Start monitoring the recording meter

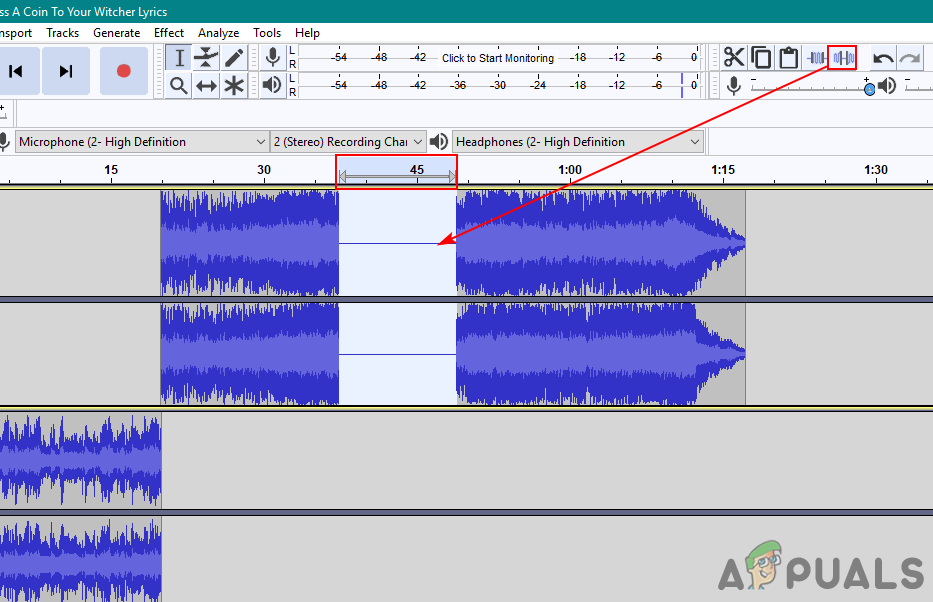tap(497, 58)
